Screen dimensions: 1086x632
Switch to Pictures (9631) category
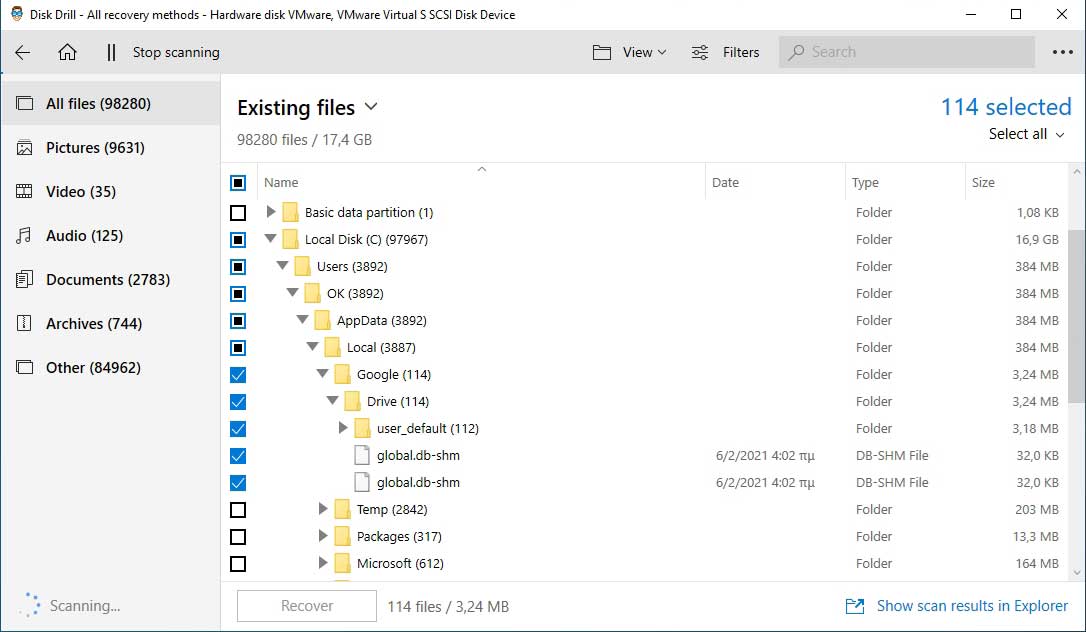coord(111,147)
